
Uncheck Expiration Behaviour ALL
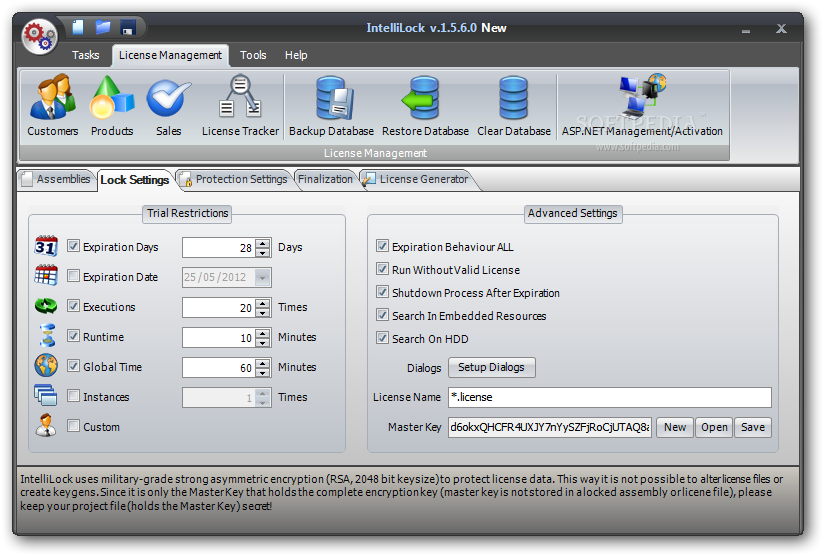coord(382,246)
